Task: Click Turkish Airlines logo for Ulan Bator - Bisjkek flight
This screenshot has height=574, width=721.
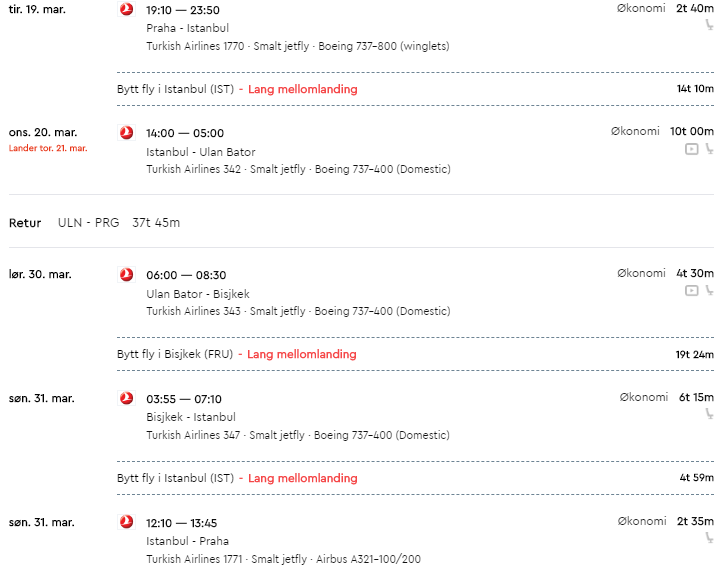Action: click(x=126, y=275)
